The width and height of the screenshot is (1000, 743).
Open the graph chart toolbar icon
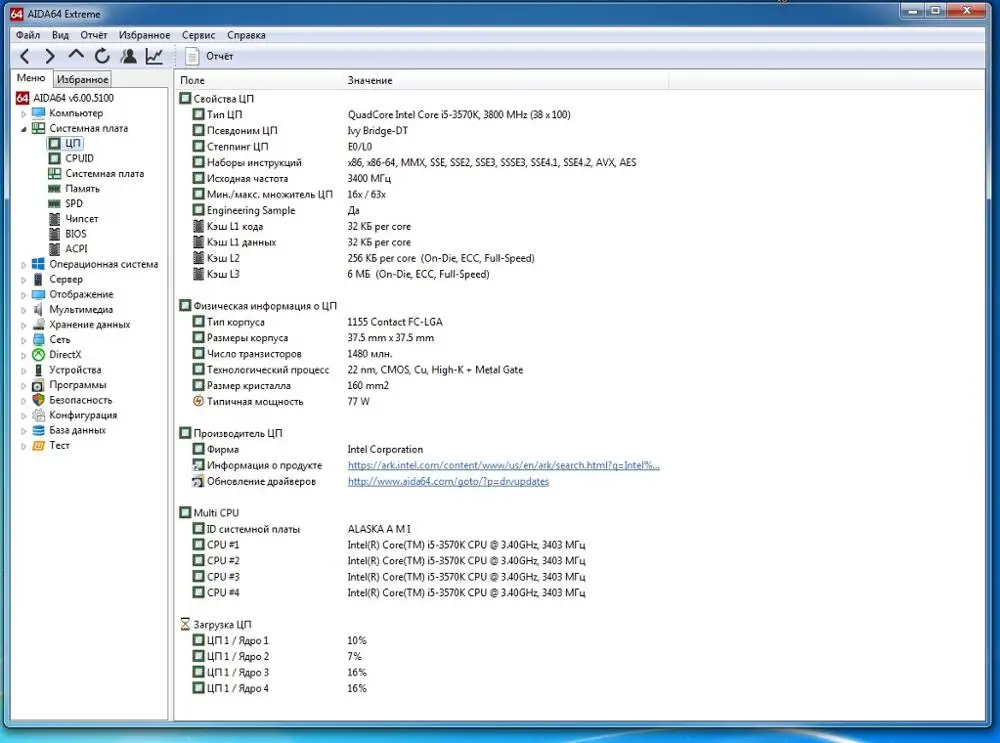tap(154, 56)
